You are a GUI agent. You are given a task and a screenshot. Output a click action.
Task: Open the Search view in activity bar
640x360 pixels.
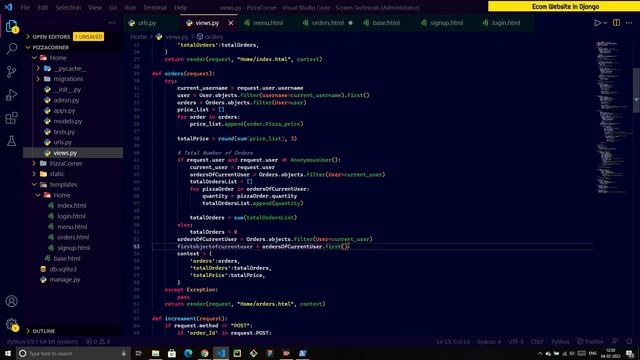tap(11, 49)
